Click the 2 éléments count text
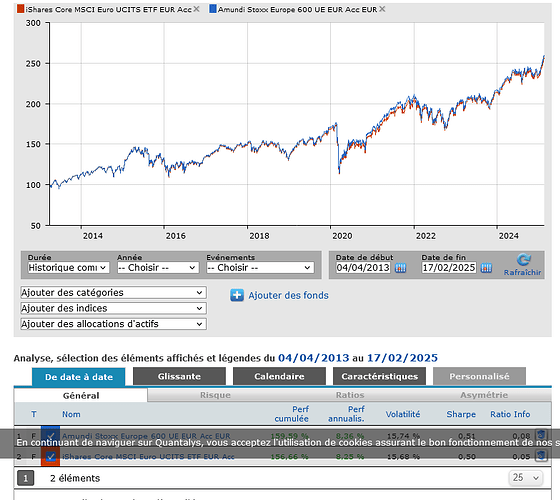The width and height of the screenshot is (560, 500). tap(75, 478)
